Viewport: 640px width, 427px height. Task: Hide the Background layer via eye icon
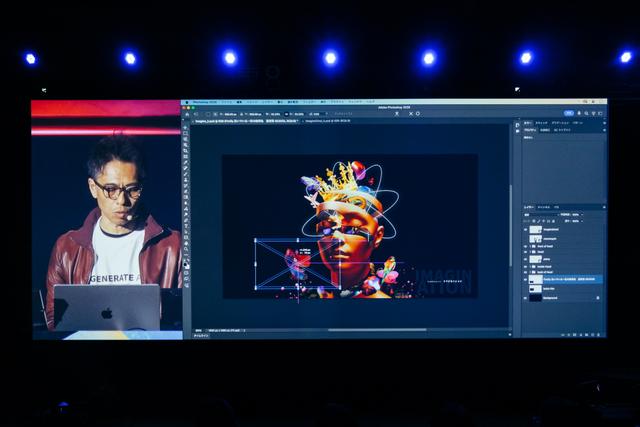[x=526, y=298]
